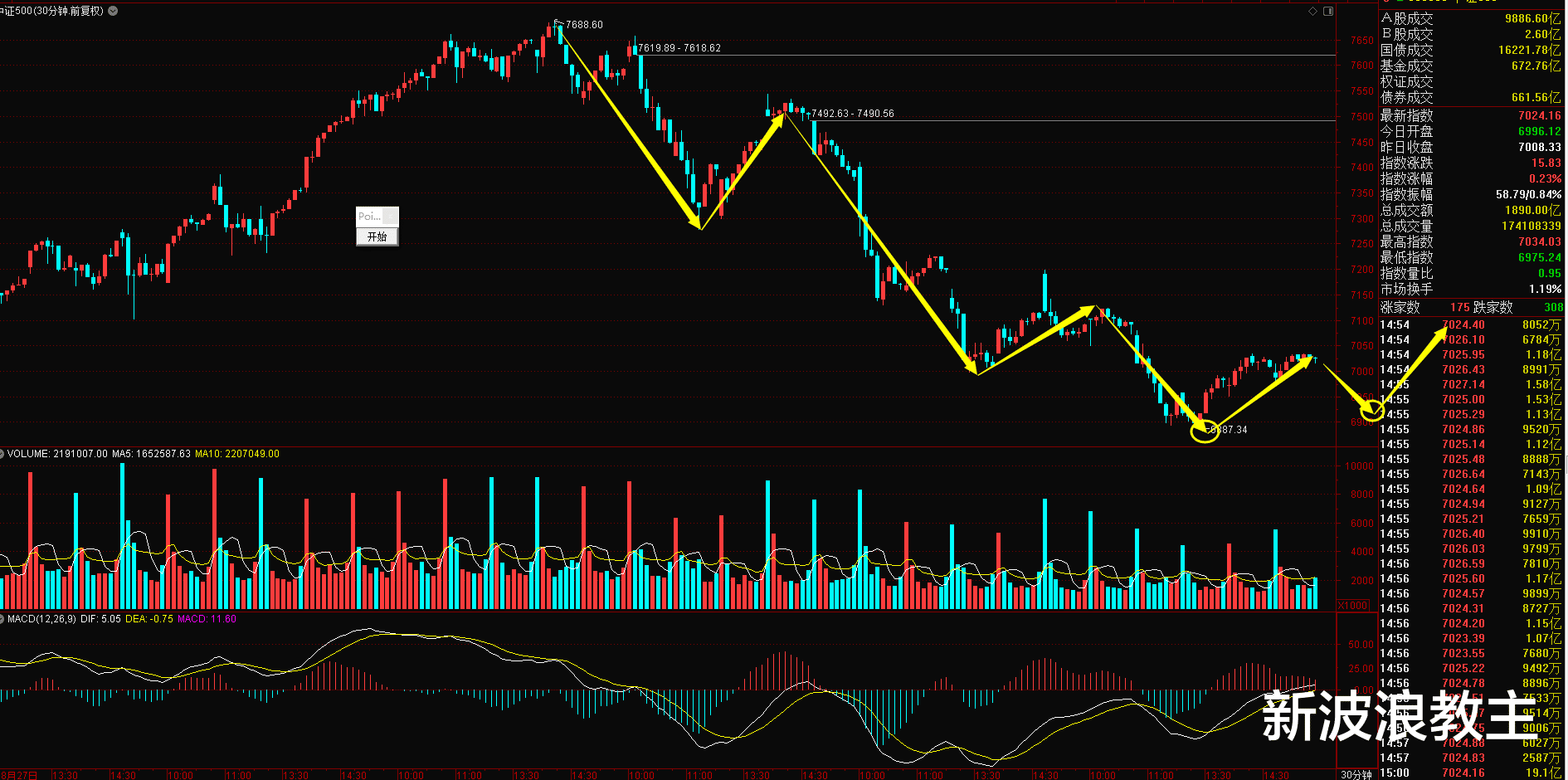Click the 权证成交 row label
The image size is (1568, 780).
tap(1407, 81)
